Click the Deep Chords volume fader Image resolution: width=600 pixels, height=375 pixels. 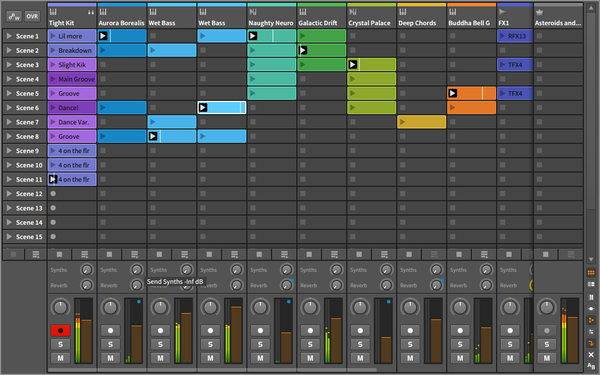[436, 331]
